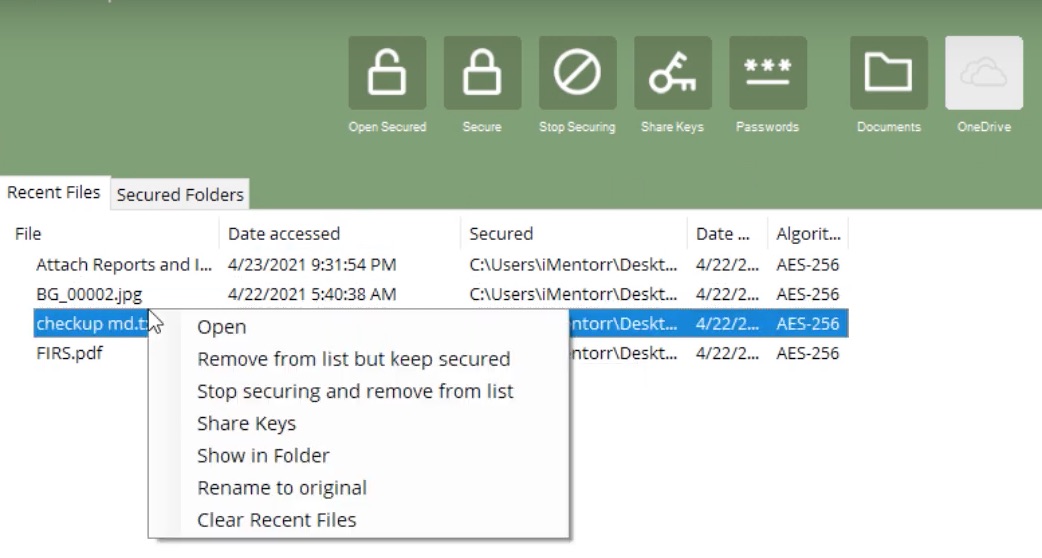1042x558 pixels.
Task: Click the Algorithm column header
Action: (x=808, y=234)
